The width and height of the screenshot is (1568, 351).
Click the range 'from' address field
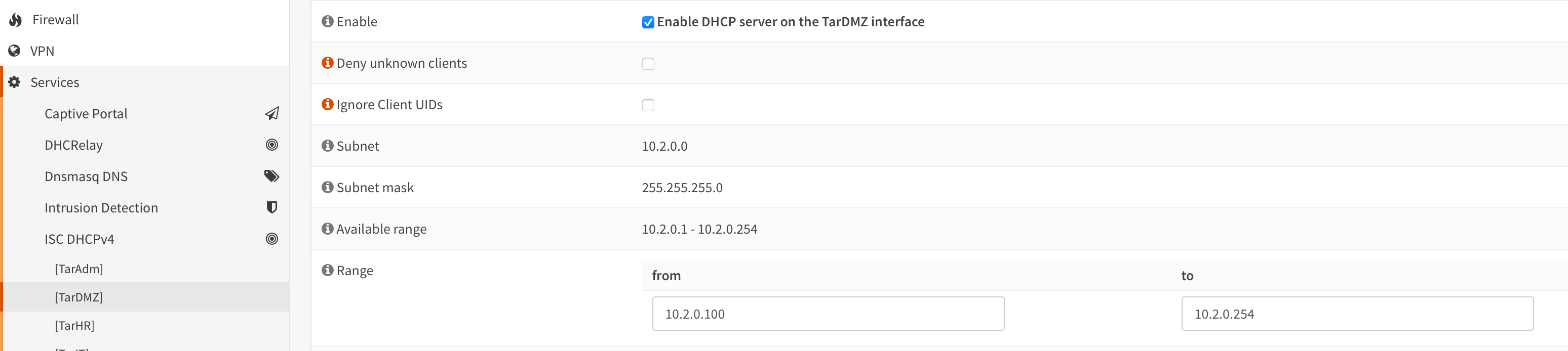(x=828, y=314)
